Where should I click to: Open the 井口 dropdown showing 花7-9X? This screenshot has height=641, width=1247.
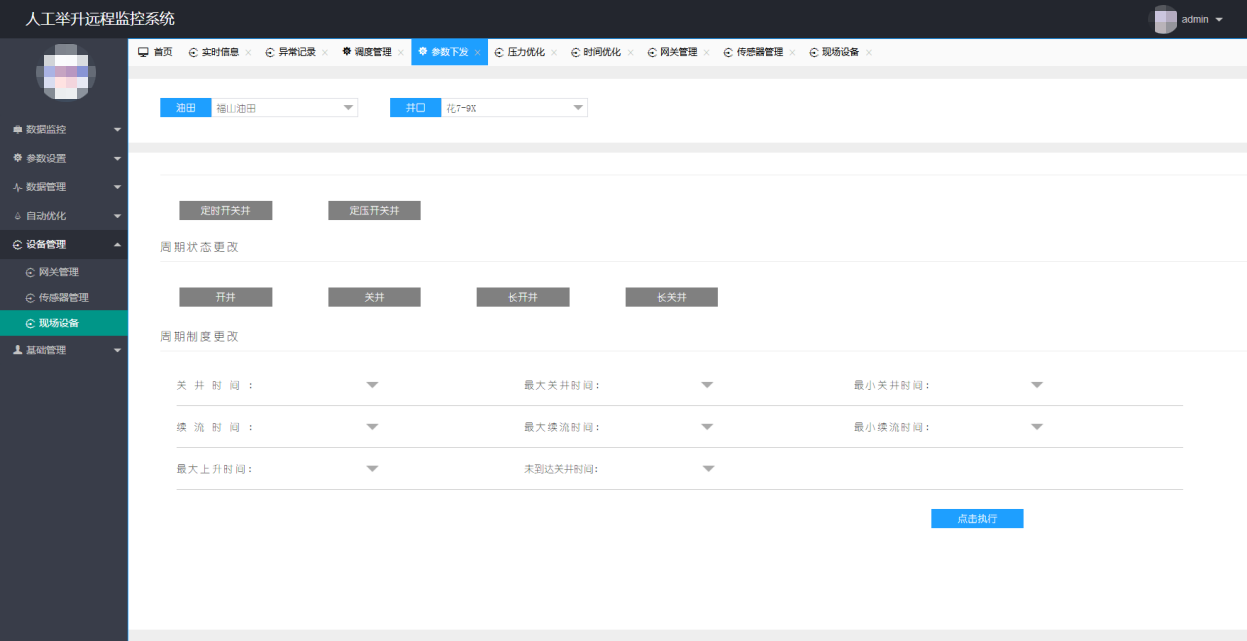[514, 108]
